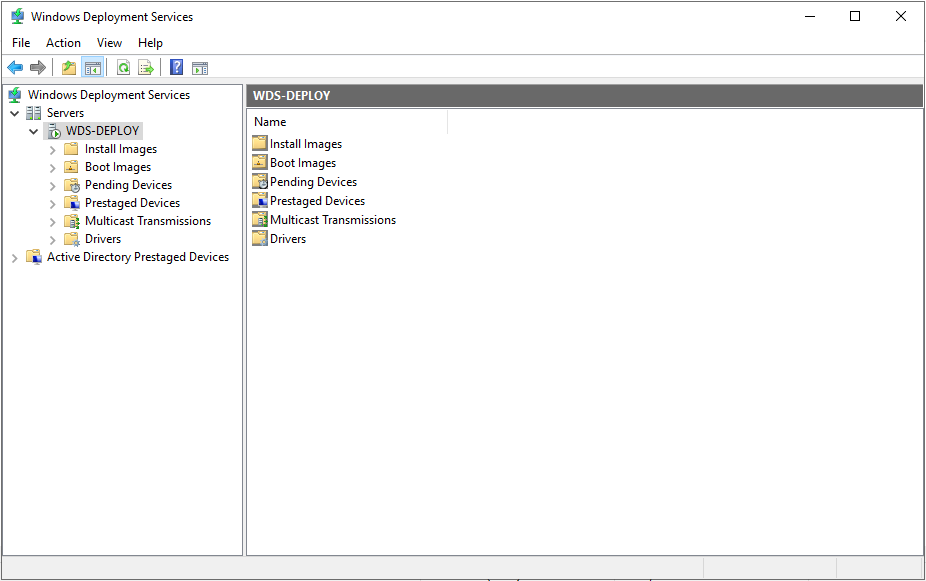The height and width of the screenshot is (581, 926).
Task: Open the Action menu
Action: click(x=63, y=43)
